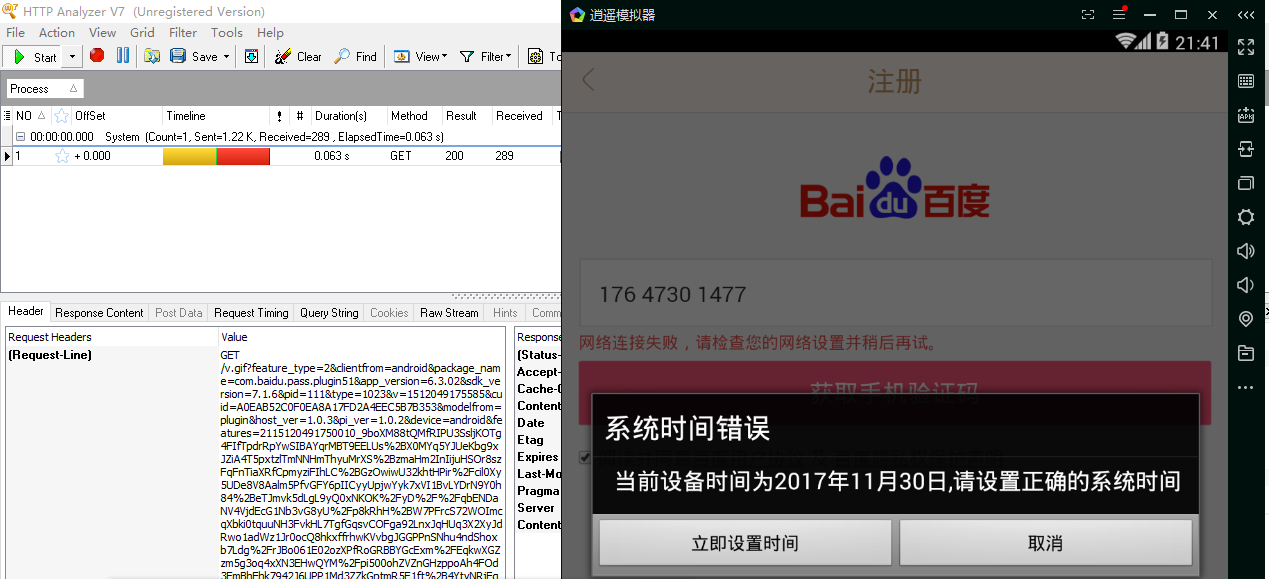Click the open folder icon in toolbar
The image size is (1269, 579).
point(152,56)
